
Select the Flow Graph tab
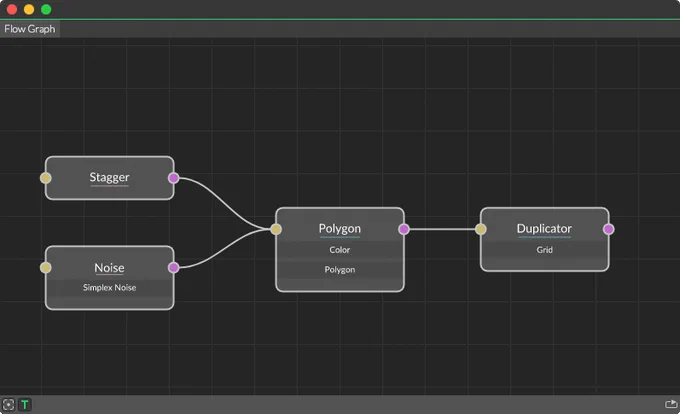pos(29,29)
